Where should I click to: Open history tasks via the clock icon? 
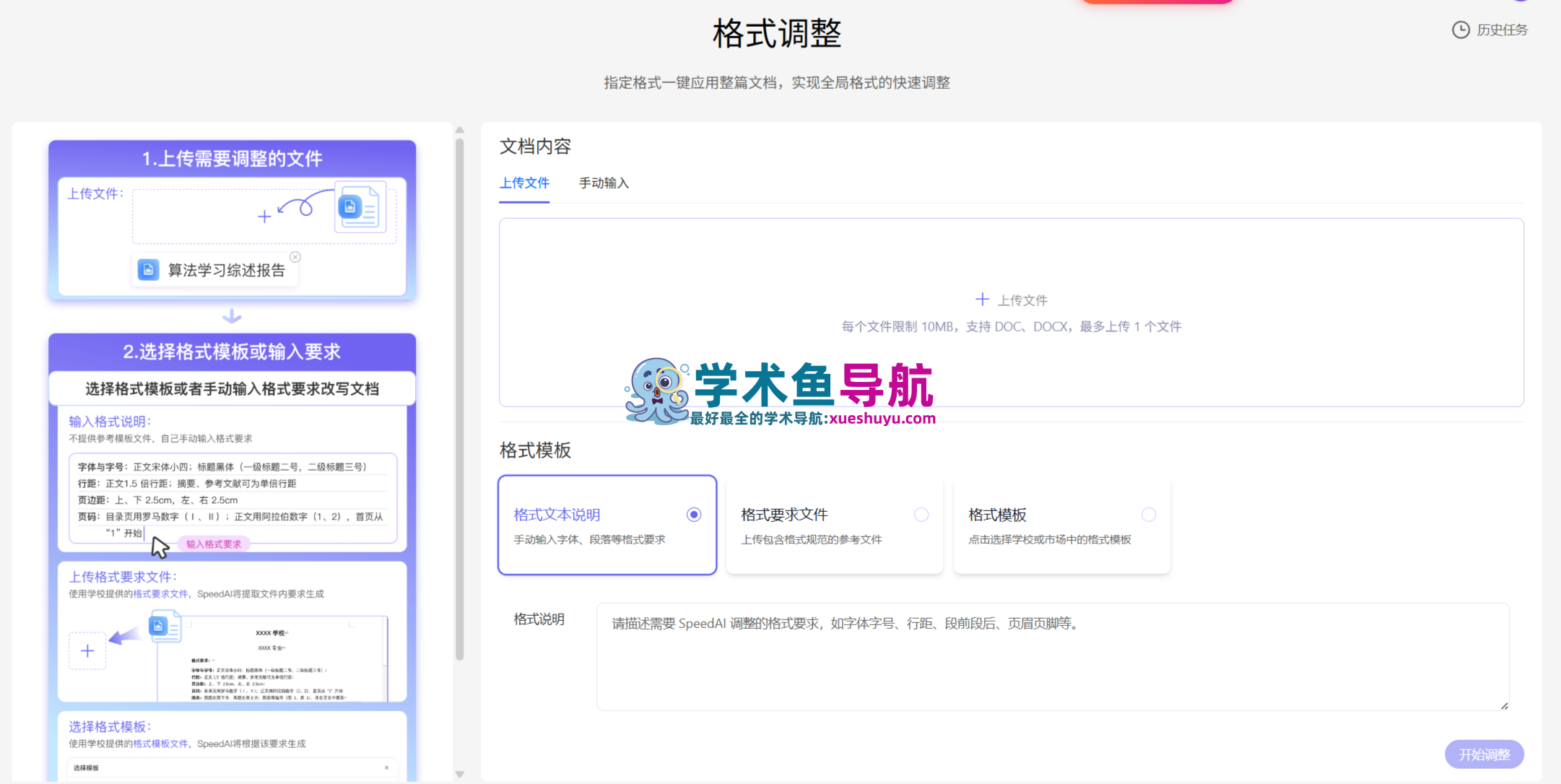pos(1460,30)
